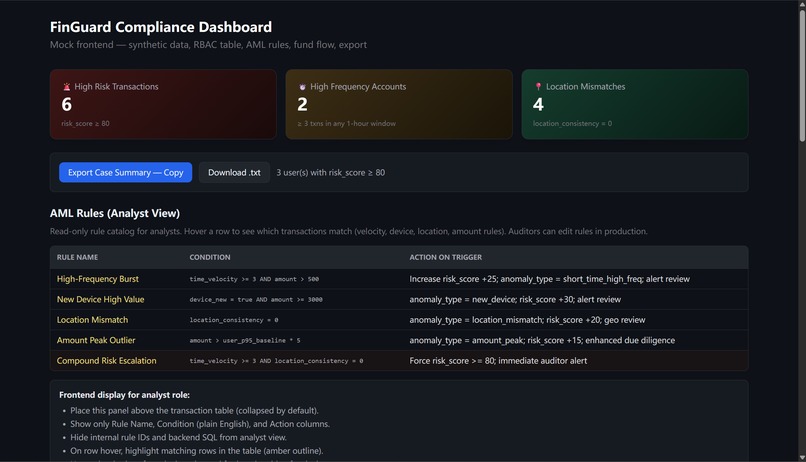Select the New Device High Value rule name
This screenshot has height=462, width=806.
click(100, 300)
